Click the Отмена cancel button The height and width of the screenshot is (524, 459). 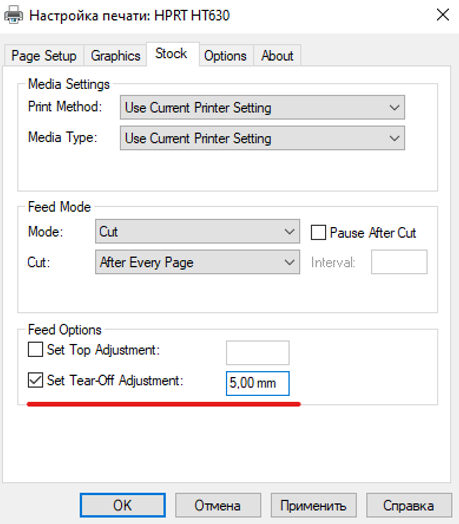coord(218,505)
